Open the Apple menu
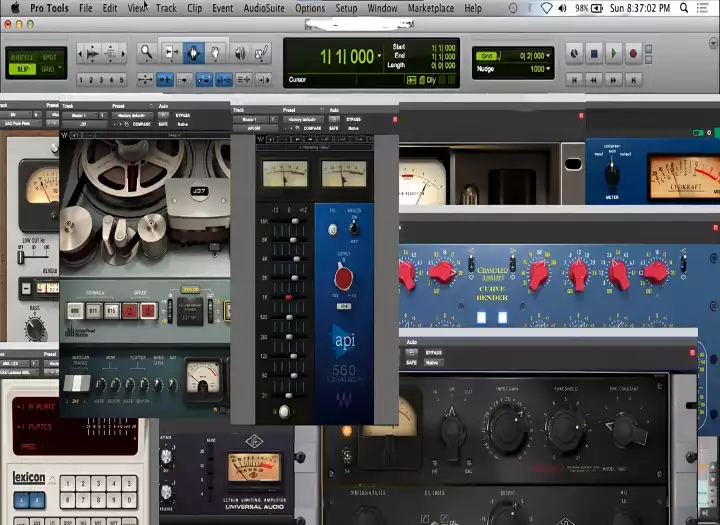 coord(15,8)
